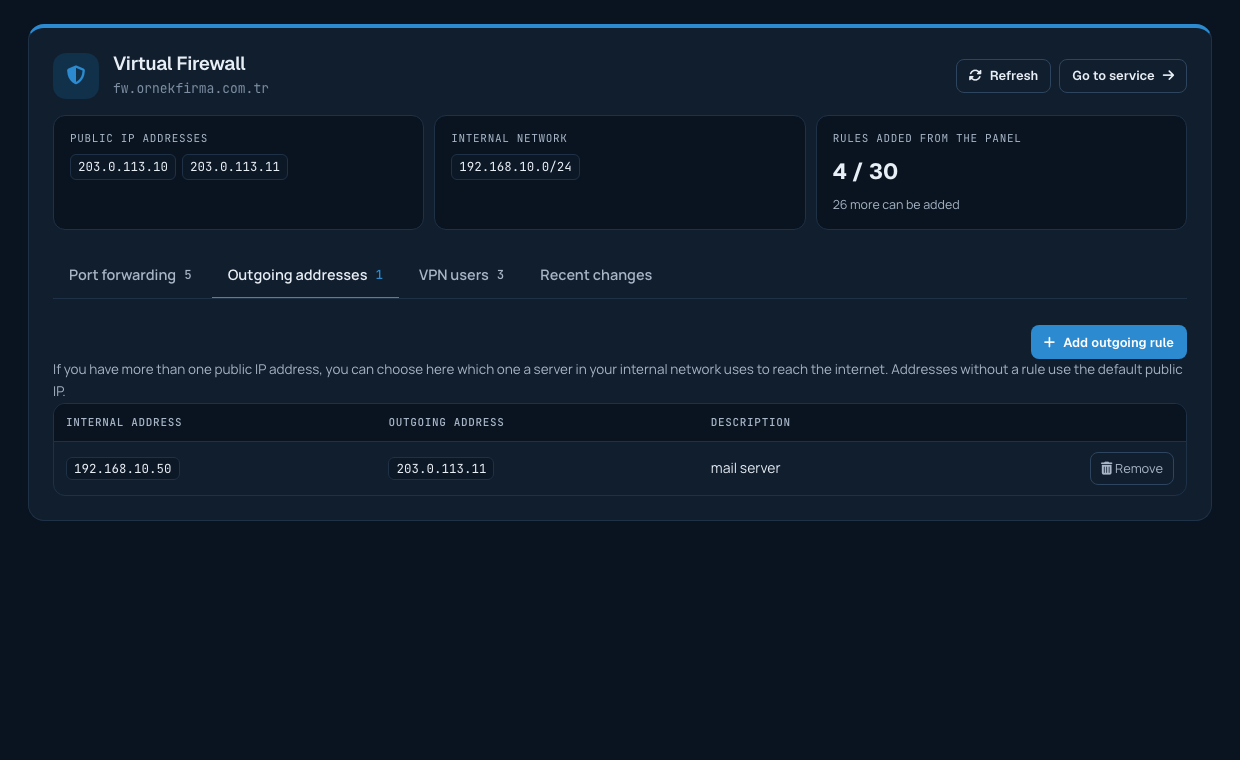
Task: Remove the mail server outgoing rule
Action: click(x=1132, y=468)
